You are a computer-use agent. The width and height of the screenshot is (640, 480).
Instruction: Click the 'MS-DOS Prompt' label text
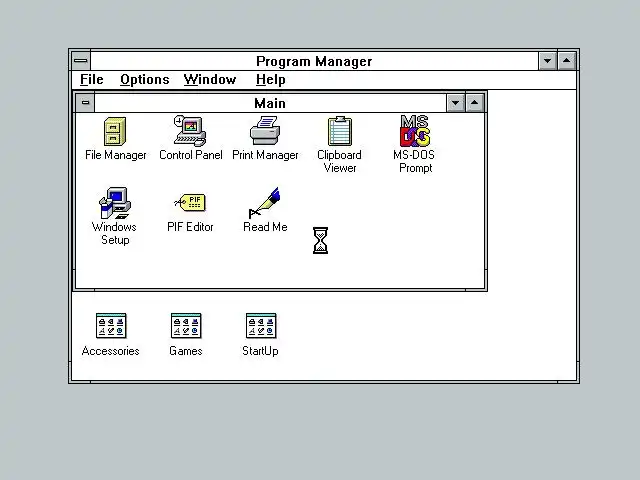pos(414,161)
